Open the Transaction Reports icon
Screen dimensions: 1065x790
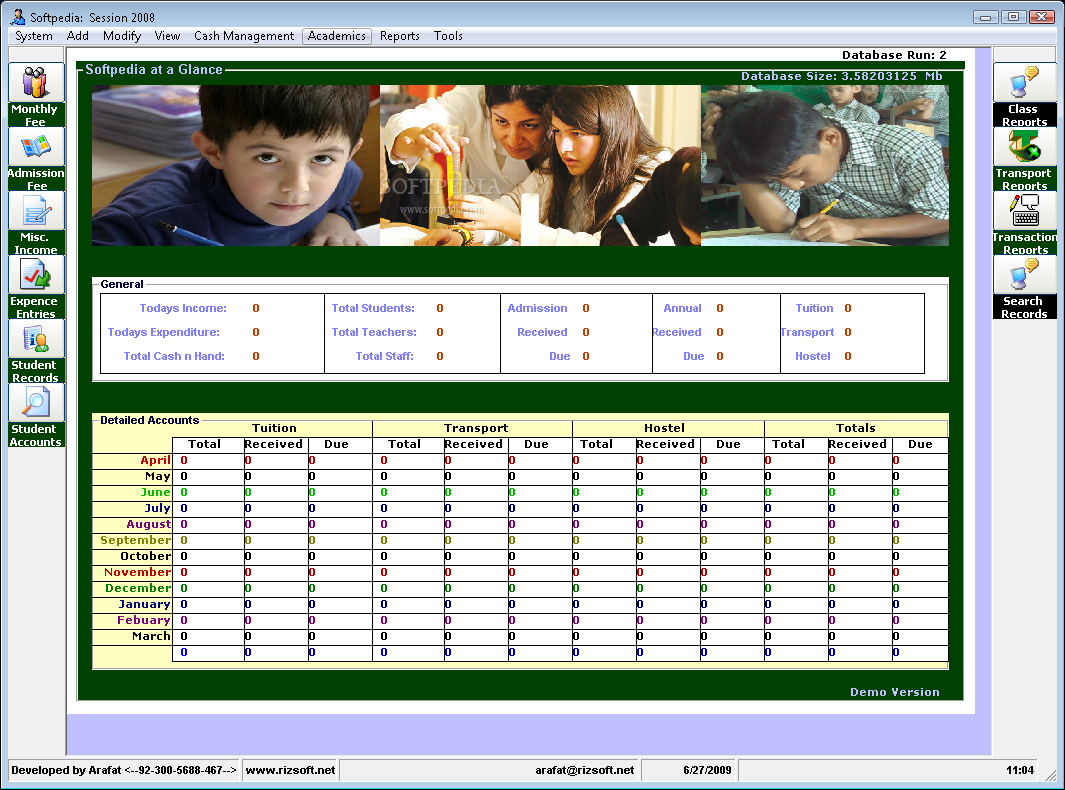1024,211
